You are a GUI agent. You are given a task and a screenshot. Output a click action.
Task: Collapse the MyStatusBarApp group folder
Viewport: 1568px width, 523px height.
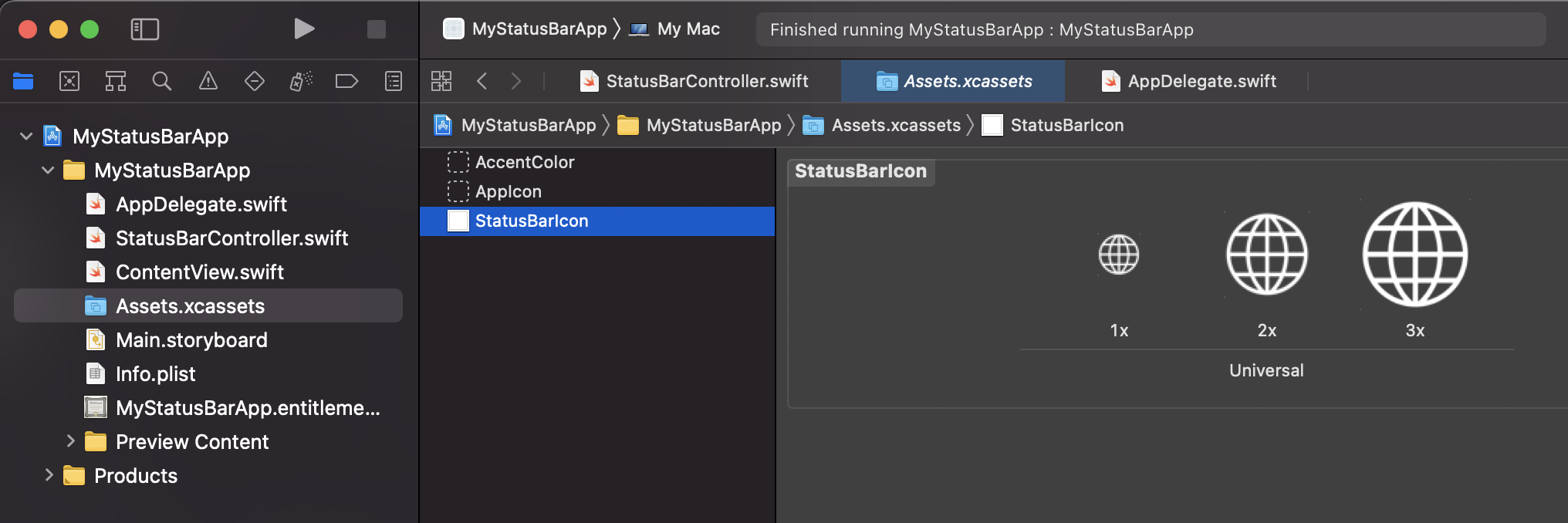point(48,170)
